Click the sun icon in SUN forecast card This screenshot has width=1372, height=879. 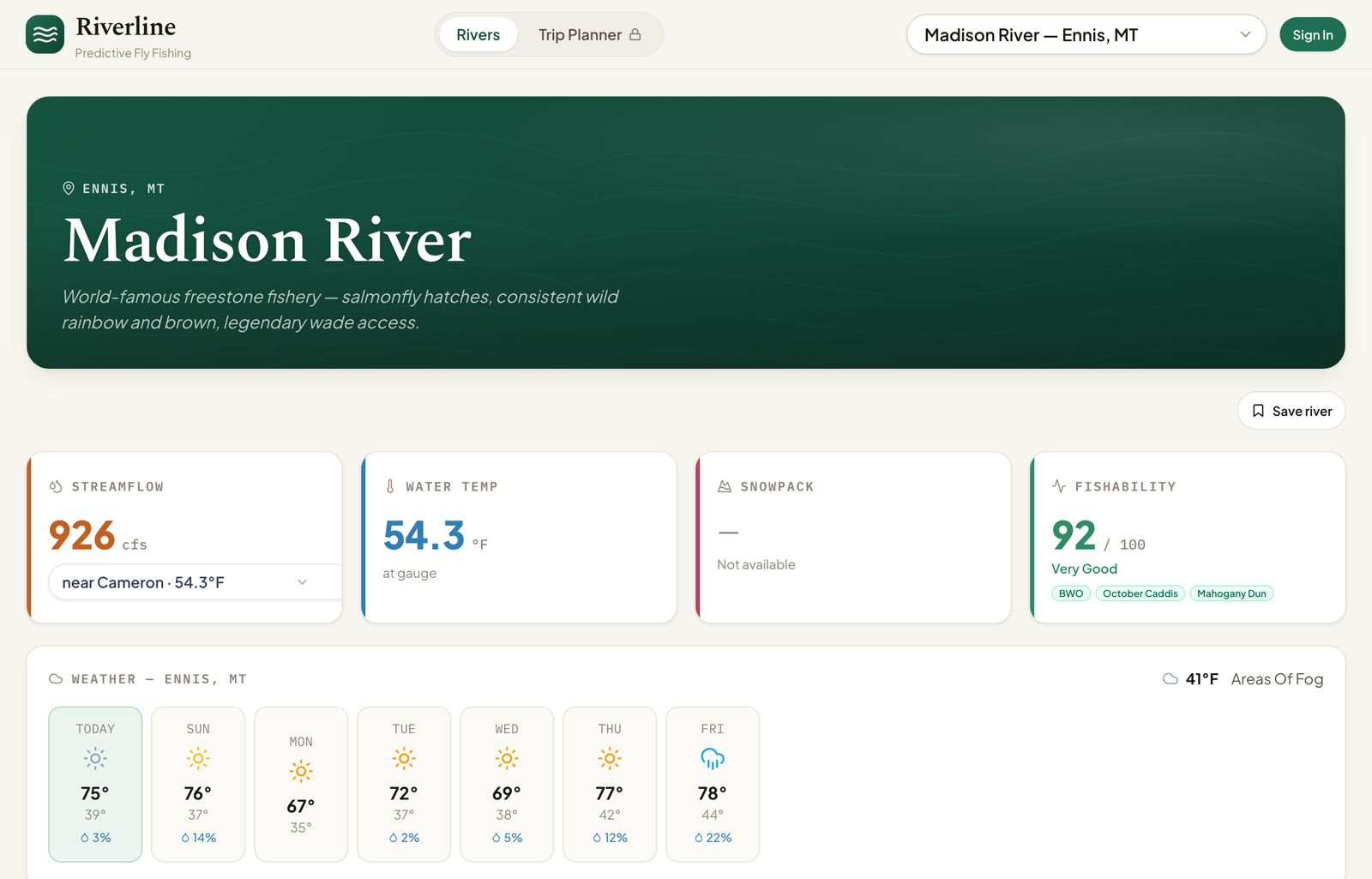tap(198, 758)
